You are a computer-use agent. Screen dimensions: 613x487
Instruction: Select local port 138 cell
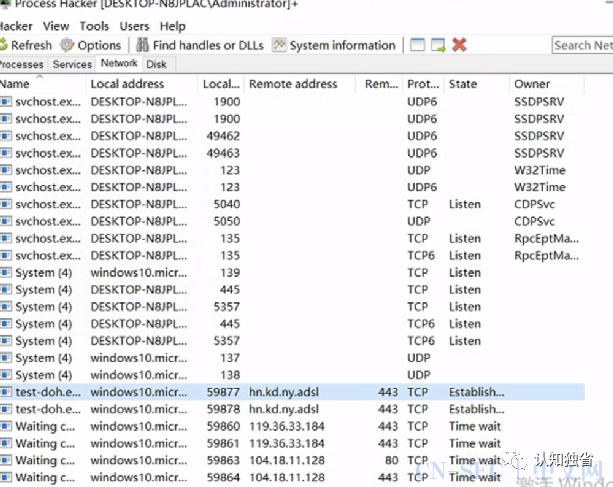[x=230, y=375]
